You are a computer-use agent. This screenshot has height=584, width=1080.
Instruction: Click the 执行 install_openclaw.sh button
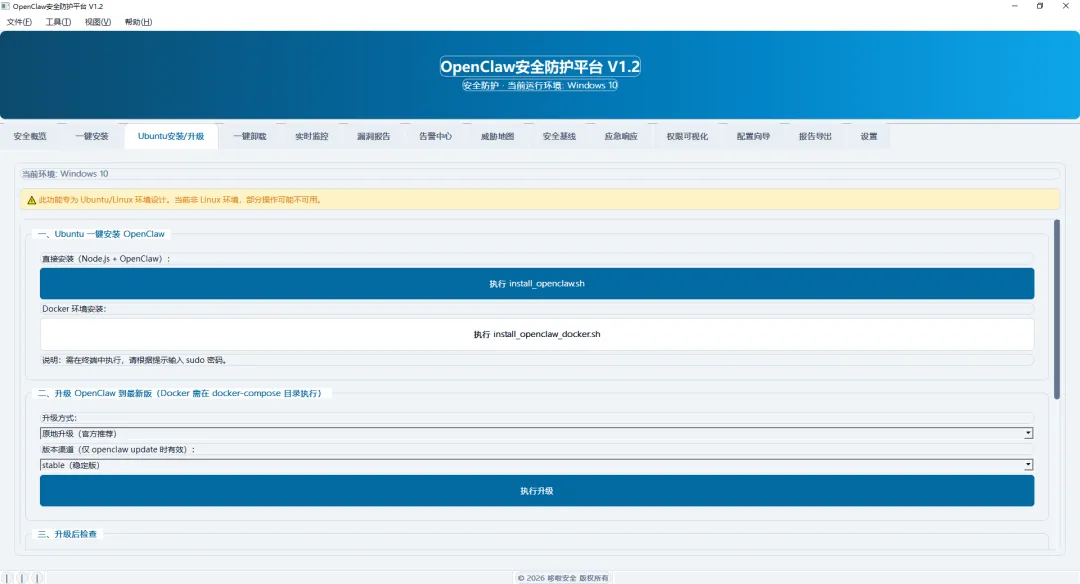click(537, 284)
